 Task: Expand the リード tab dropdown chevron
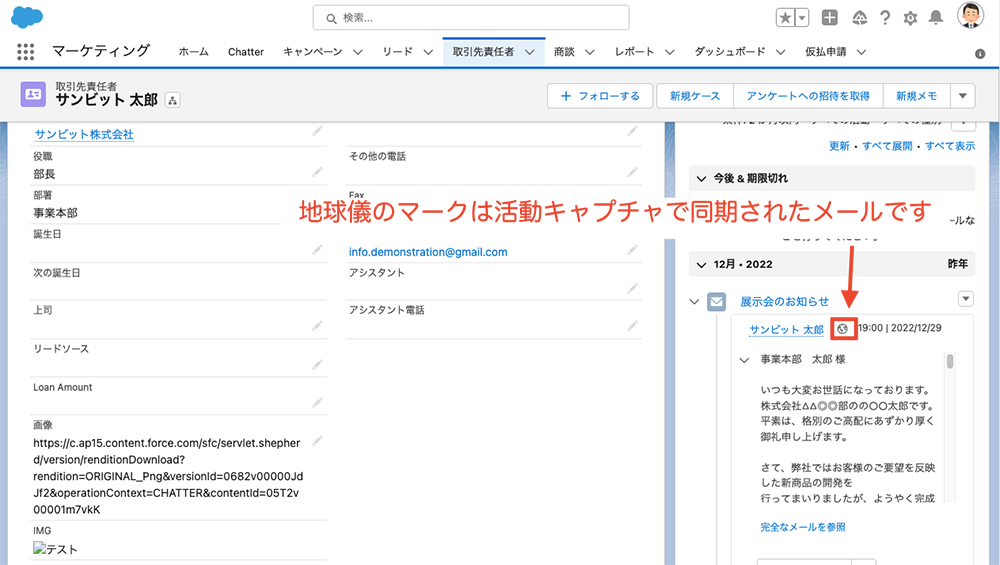[429, 52]
